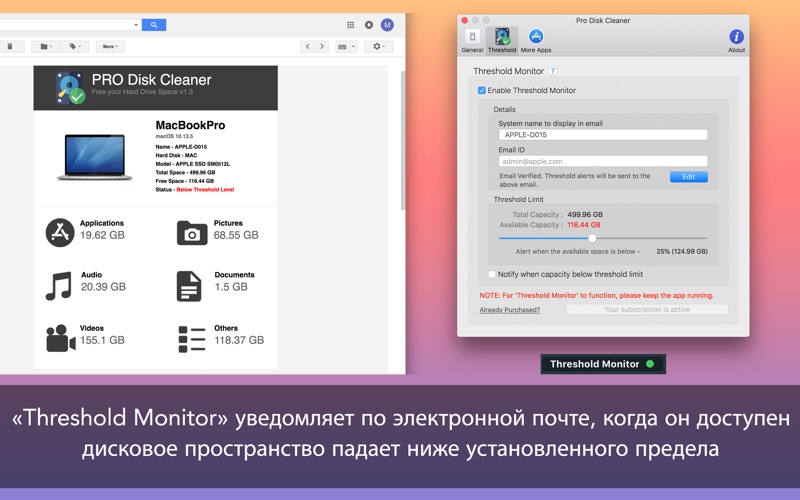This screenshot has width=800, height=500.
Task: Open the search options dropdown arrow
Action: coord(136,24)
